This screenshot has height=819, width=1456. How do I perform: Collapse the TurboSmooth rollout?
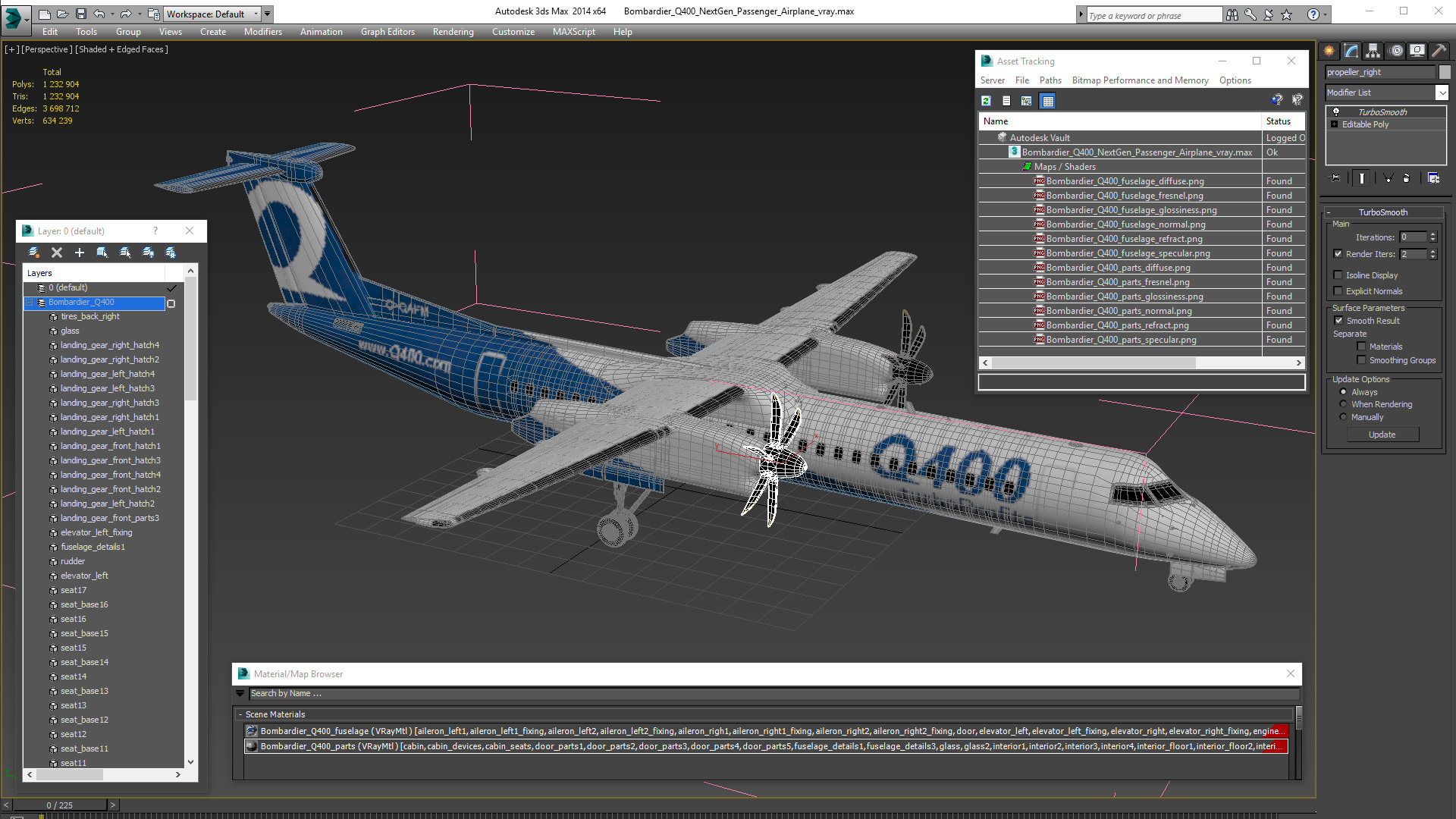(1329, 212)
